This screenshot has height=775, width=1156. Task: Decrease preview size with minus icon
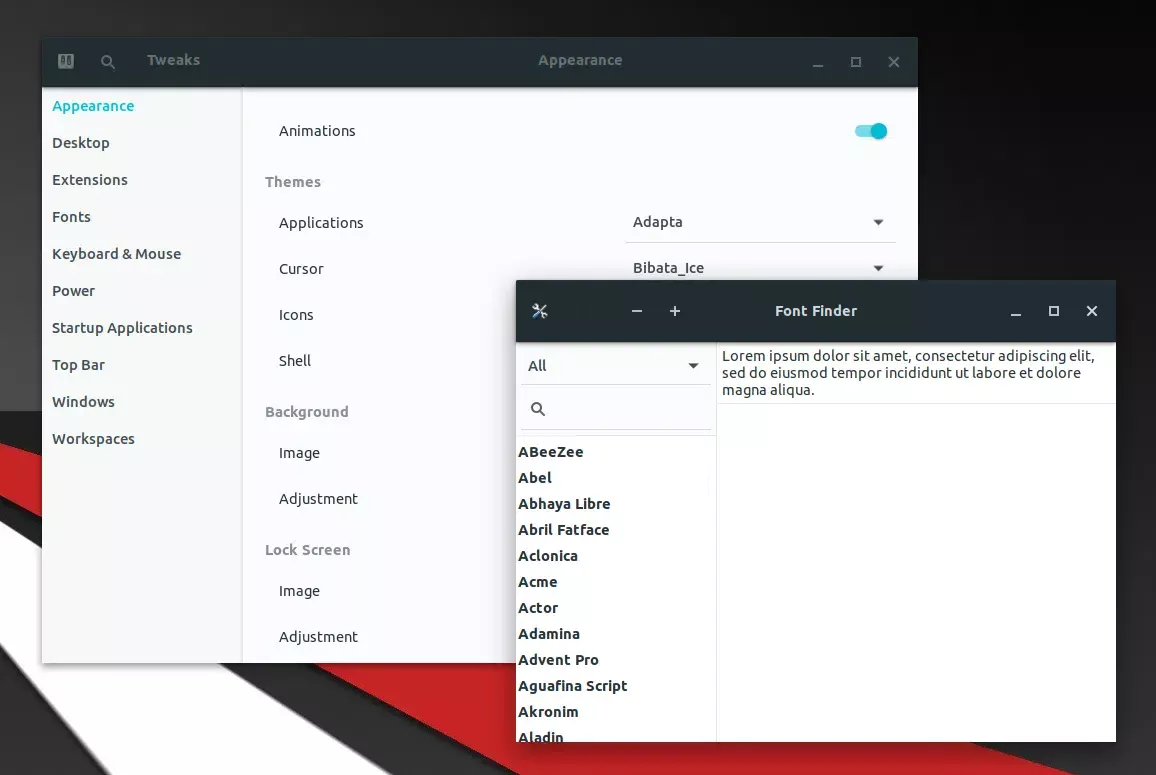(x=637, y=311)
